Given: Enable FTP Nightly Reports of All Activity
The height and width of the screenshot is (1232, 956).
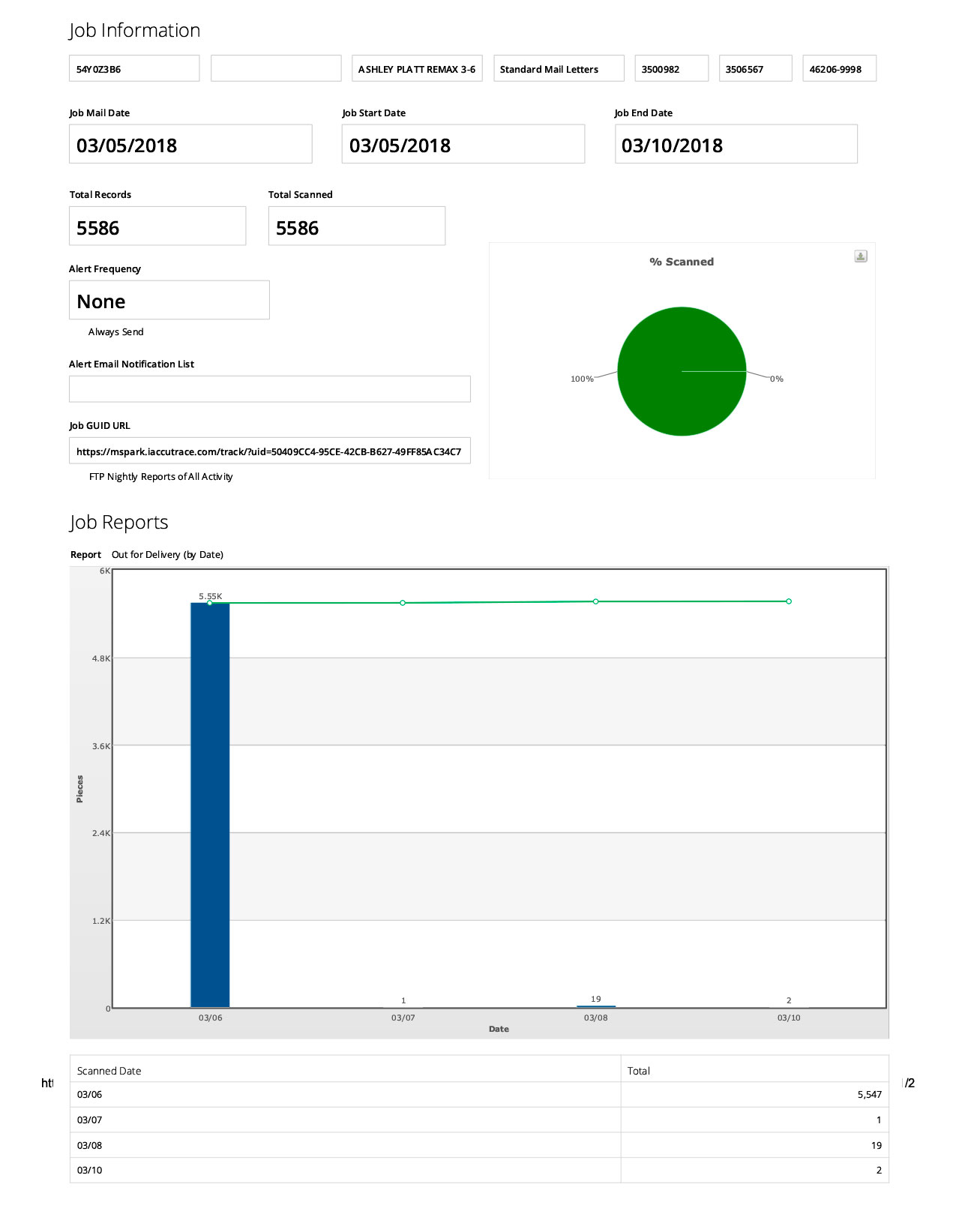Looking at the screenshot, I should (160, 477).
